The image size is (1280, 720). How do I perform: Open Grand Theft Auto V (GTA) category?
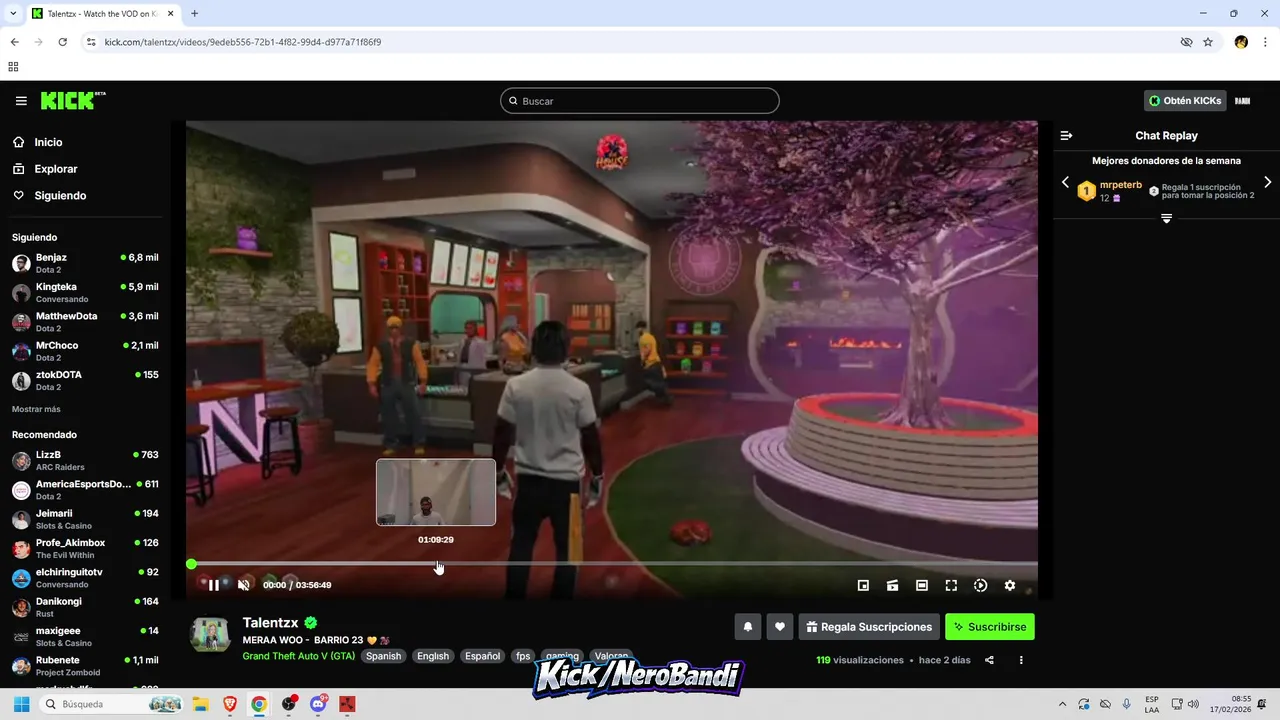[x=299, y=656]
